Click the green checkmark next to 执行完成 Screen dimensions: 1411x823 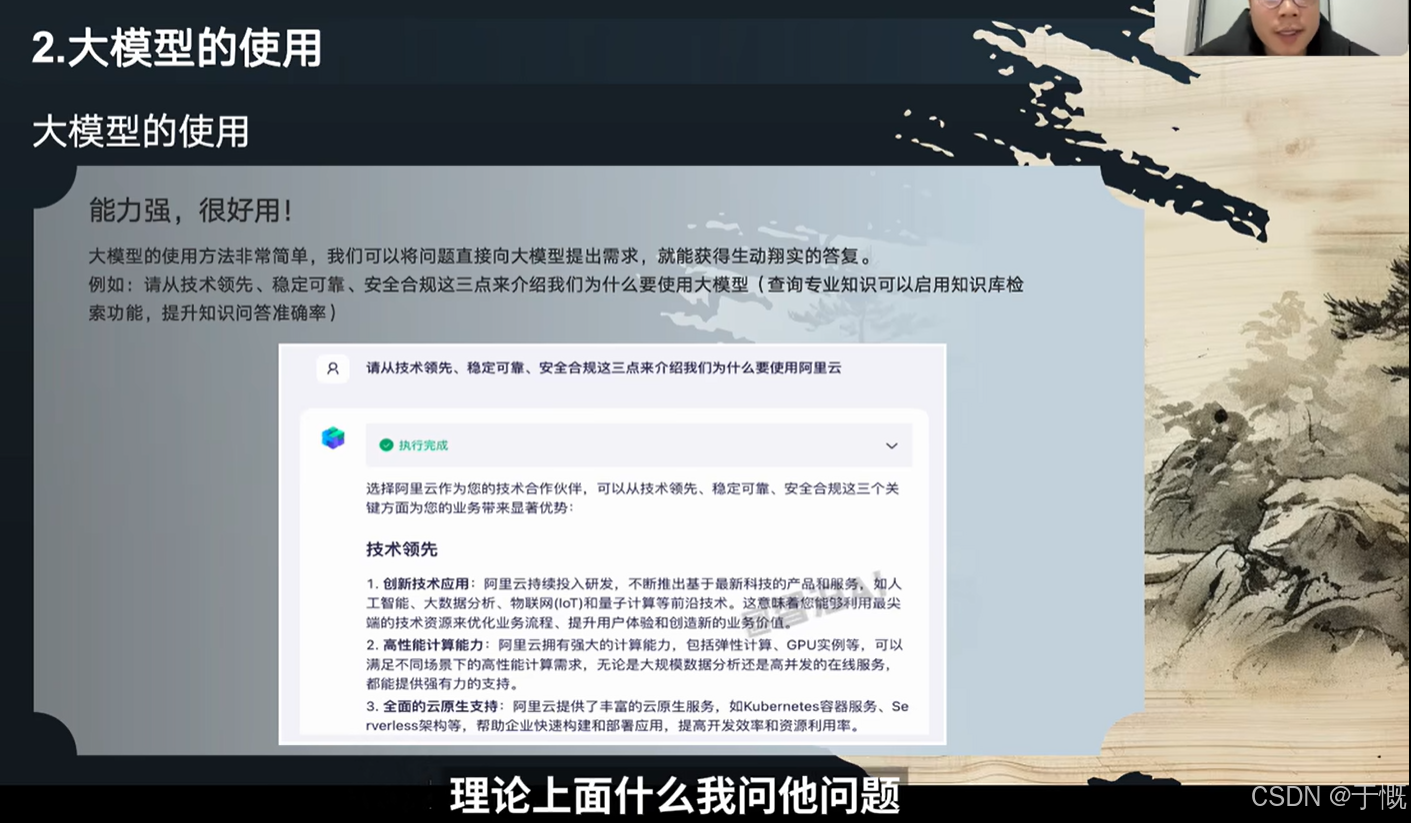pyautogui.click(x=385, y=445)
